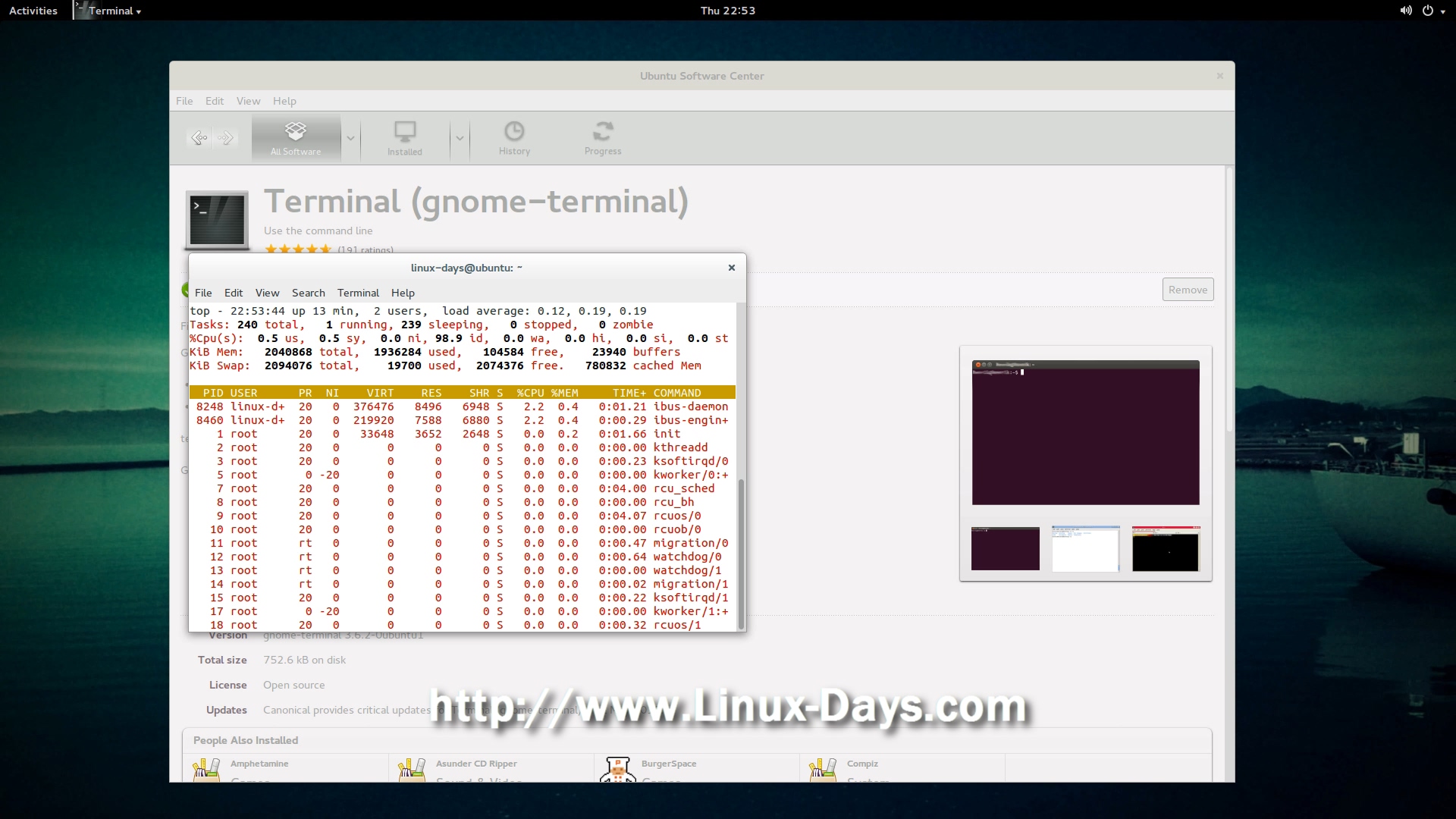Open the Installed software view
Viewport: 1456px width, 819px height.
[x=405, y=137]
